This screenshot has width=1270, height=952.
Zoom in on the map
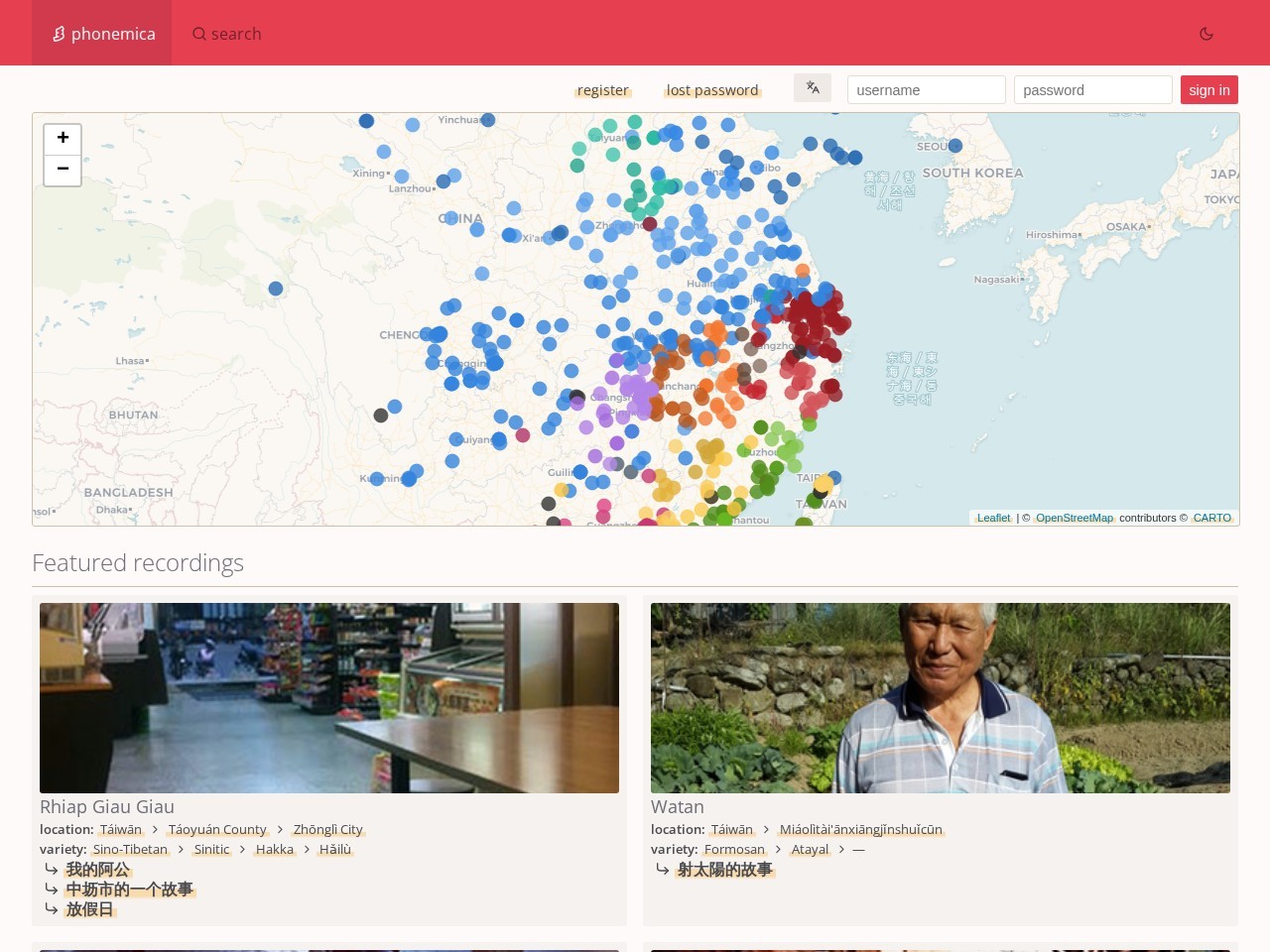tap(63, 138)
